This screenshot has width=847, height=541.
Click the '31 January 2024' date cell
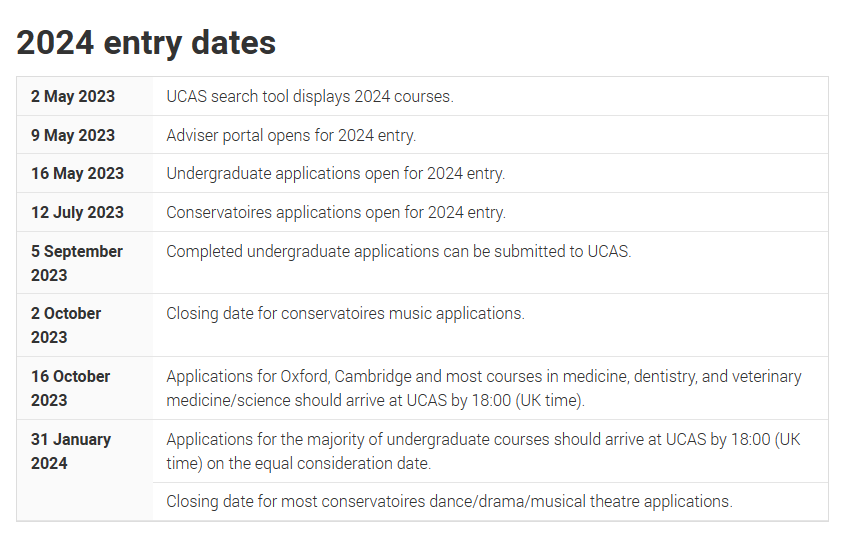[70, 451]
